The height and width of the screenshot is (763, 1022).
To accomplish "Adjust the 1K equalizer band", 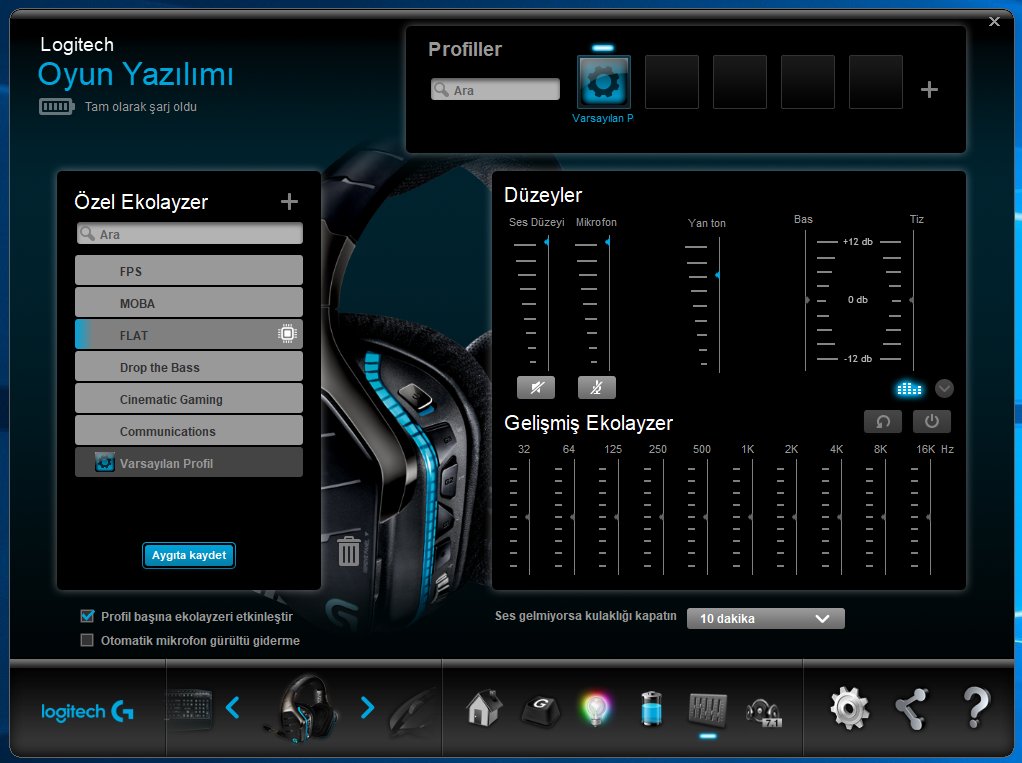I will (752, 517).
